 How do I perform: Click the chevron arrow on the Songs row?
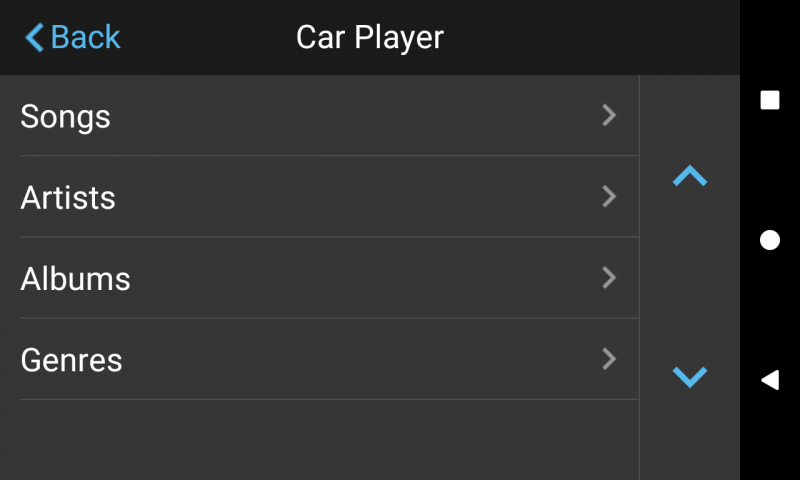pos(609,116)
